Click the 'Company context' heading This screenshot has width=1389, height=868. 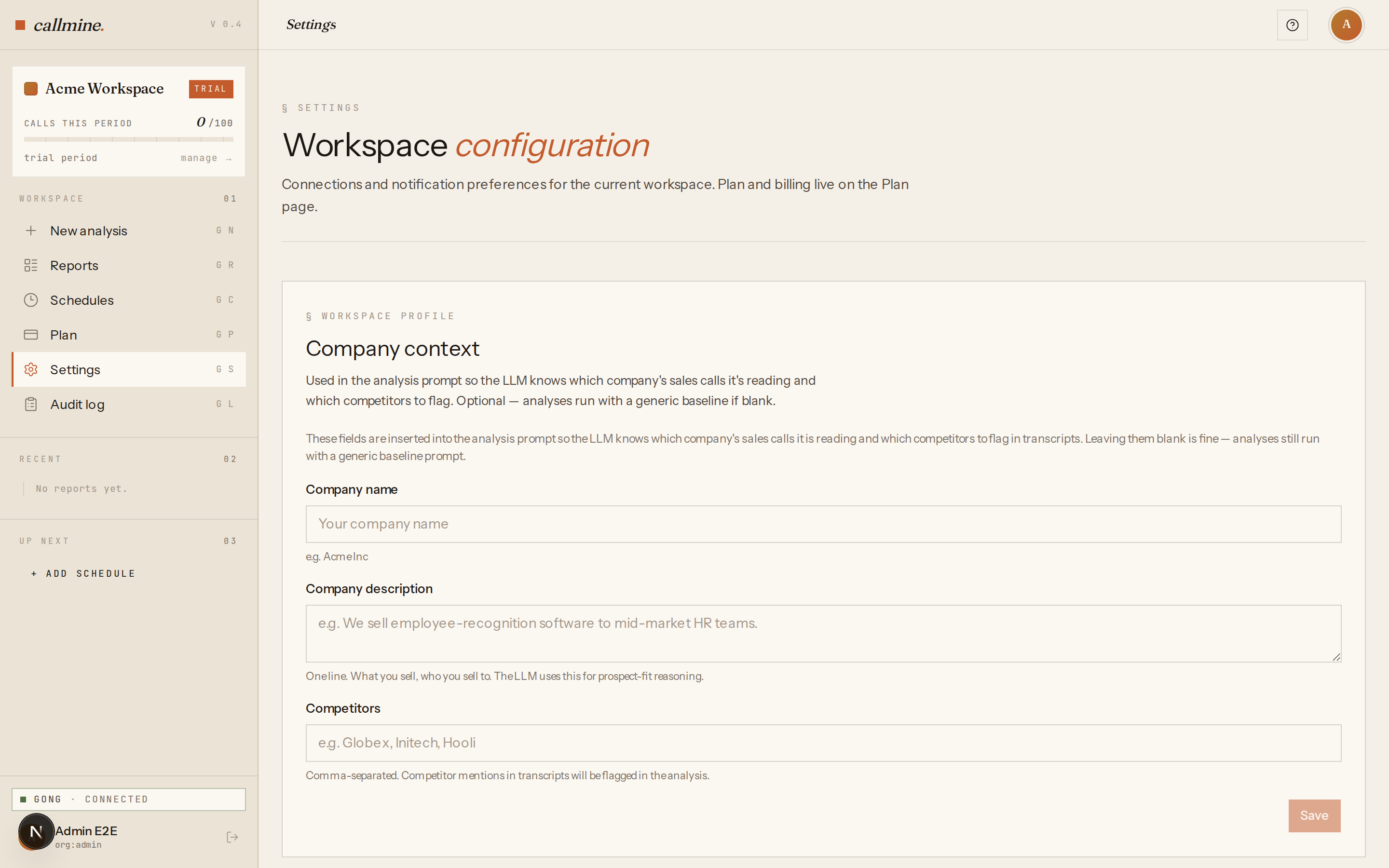(x=392, y=349)
